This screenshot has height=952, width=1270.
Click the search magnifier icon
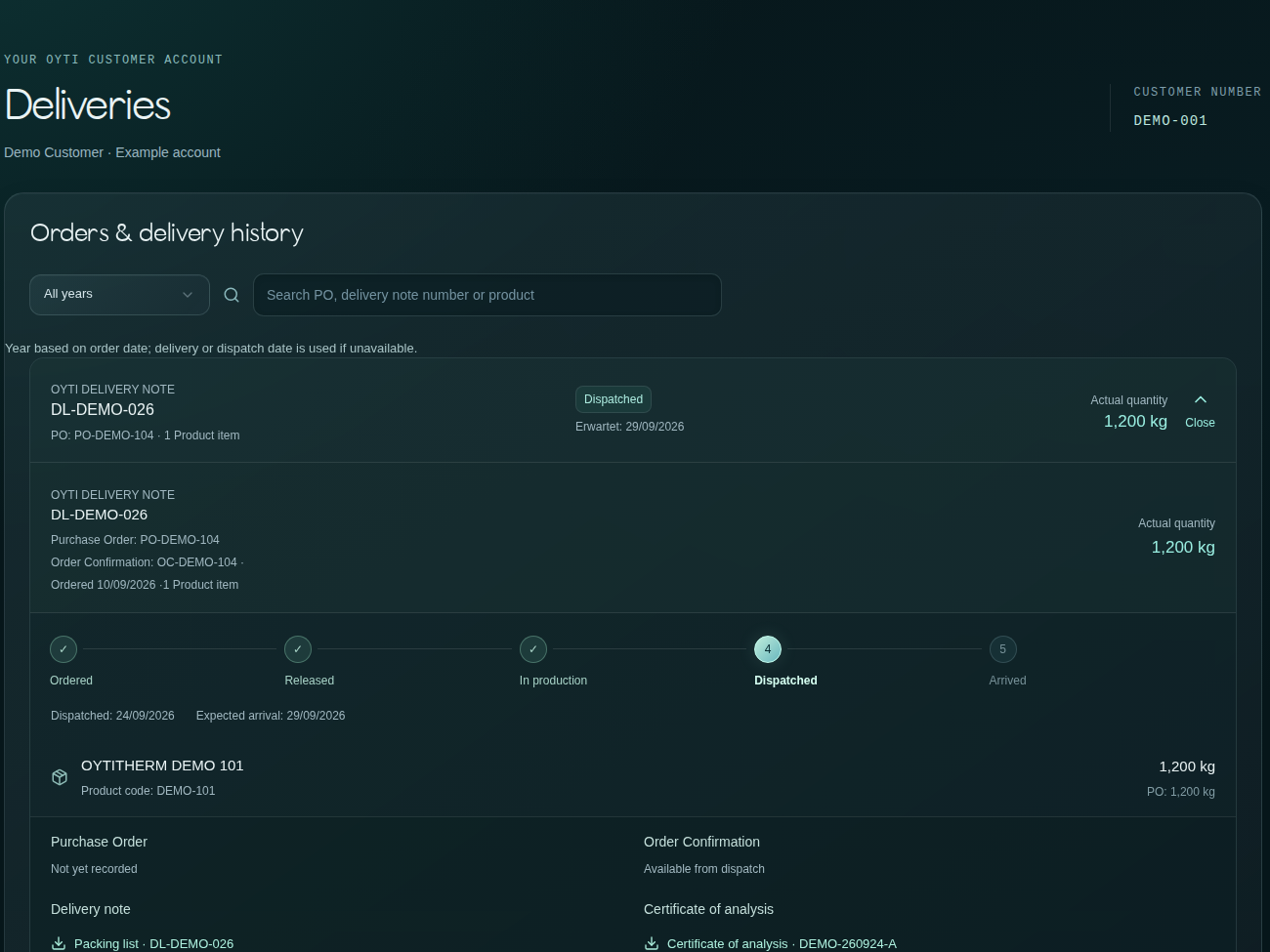[x=232, y=295]
